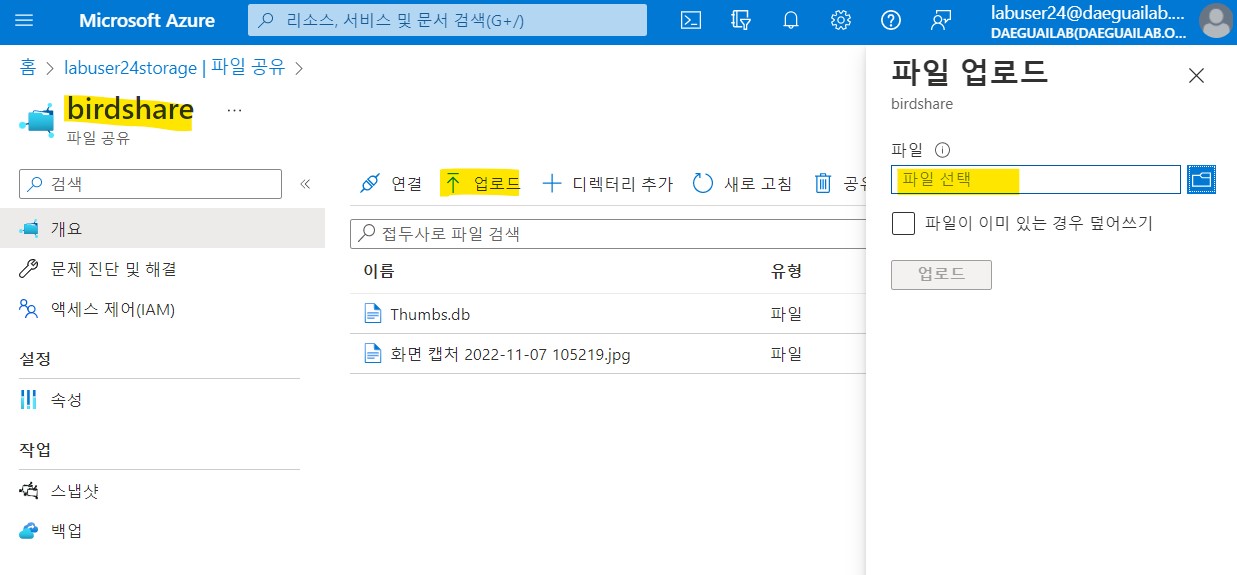Click the 홈 breadcrumb link
This screenshot has height=575, width=1237.
point(28,67)
